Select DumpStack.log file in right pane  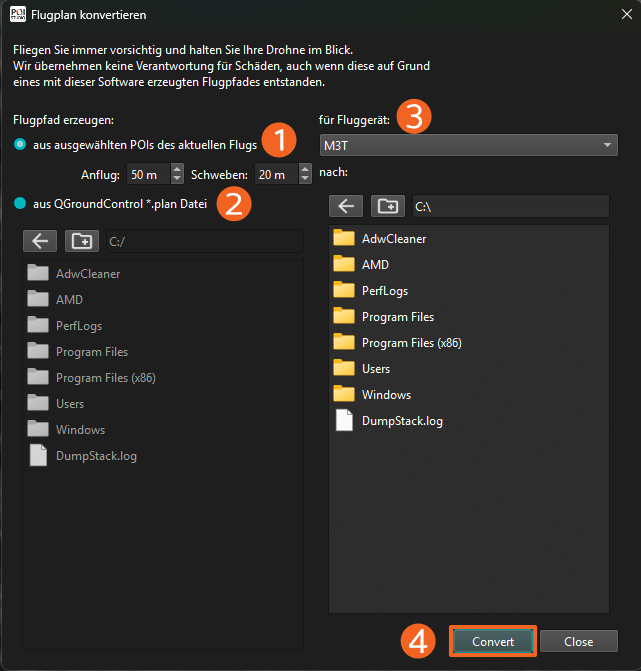tap(401, 421)
